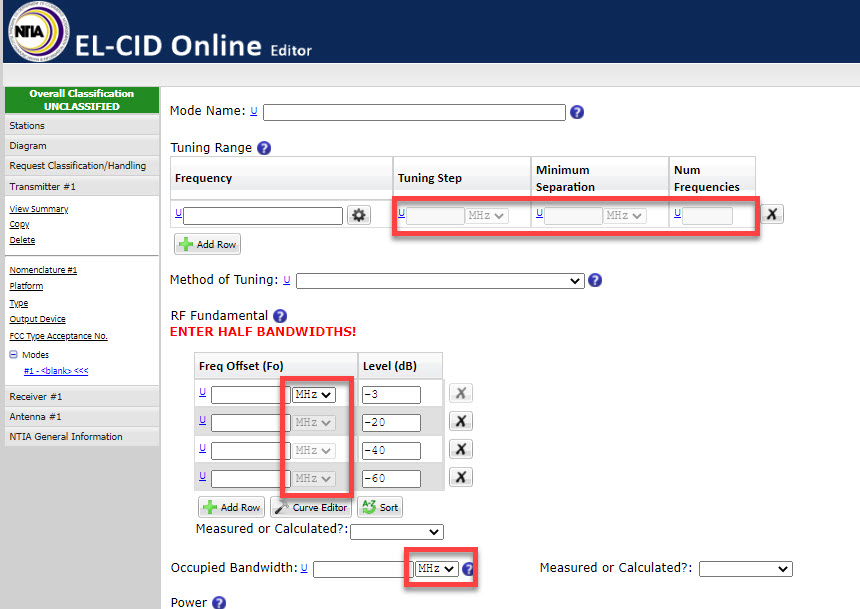Open Receiver #1 sidebar section
Screen dimensions: 860x609
click(x=82, y=397)
